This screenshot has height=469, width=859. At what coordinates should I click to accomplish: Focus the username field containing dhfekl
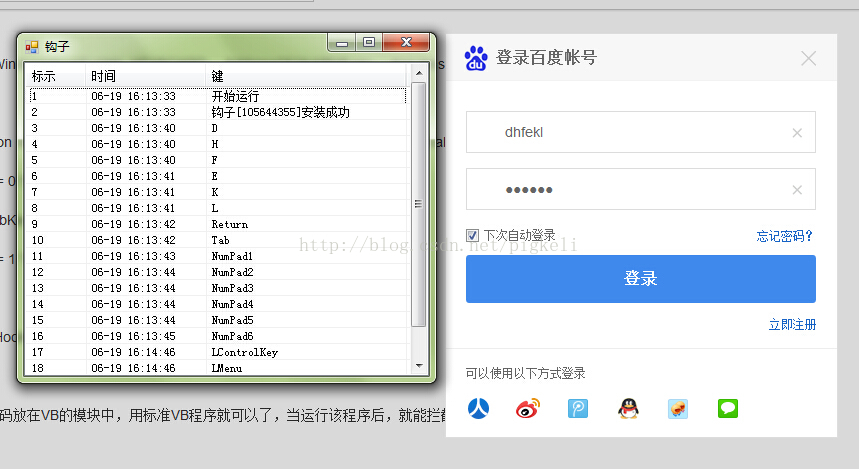pyautogui.click(x=640, y=132)
